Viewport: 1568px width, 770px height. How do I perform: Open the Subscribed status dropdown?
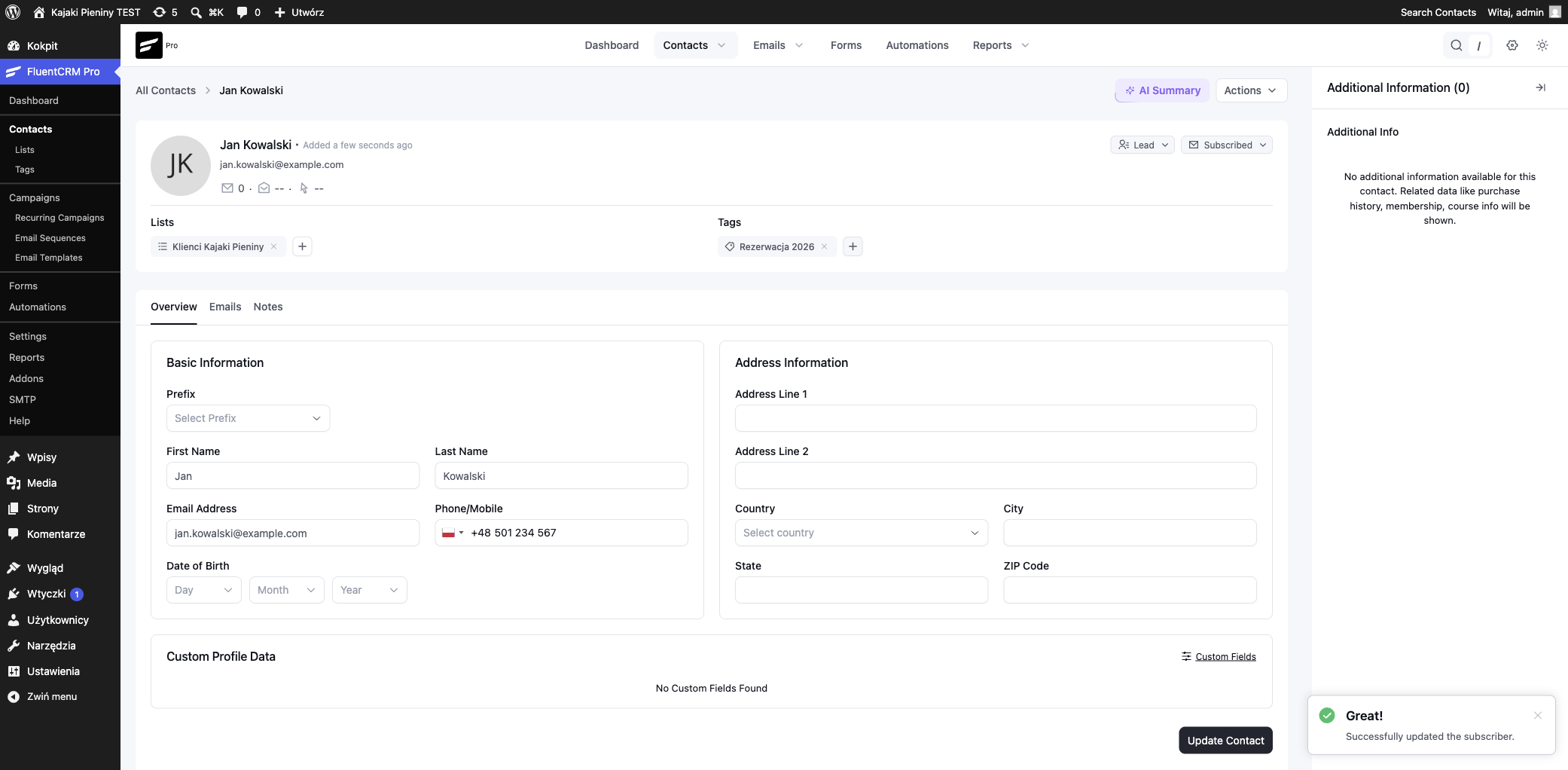pos(1227,145)
